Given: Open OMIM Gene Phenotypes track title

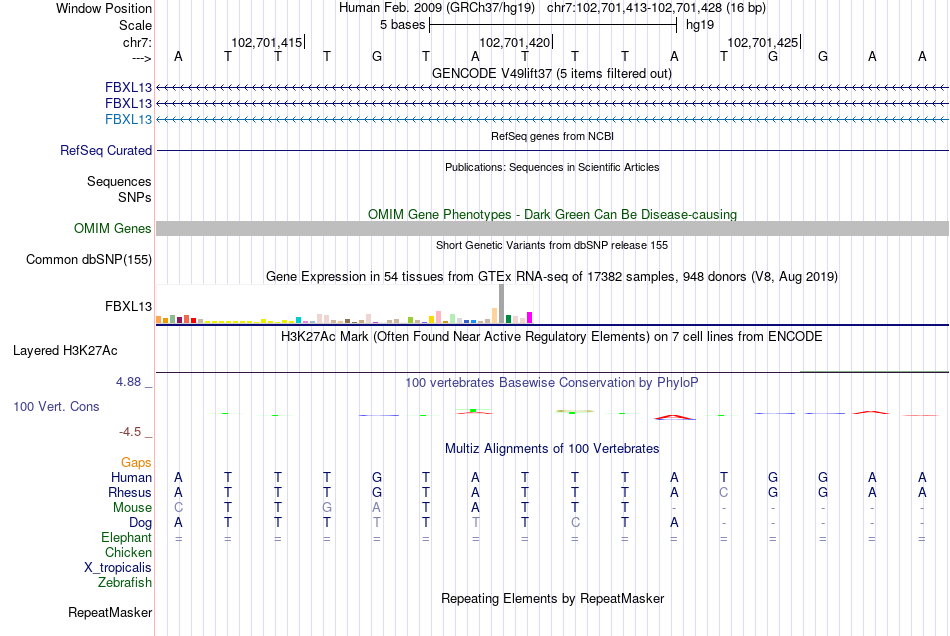Looking at the screenshot, I should (552, 214).
